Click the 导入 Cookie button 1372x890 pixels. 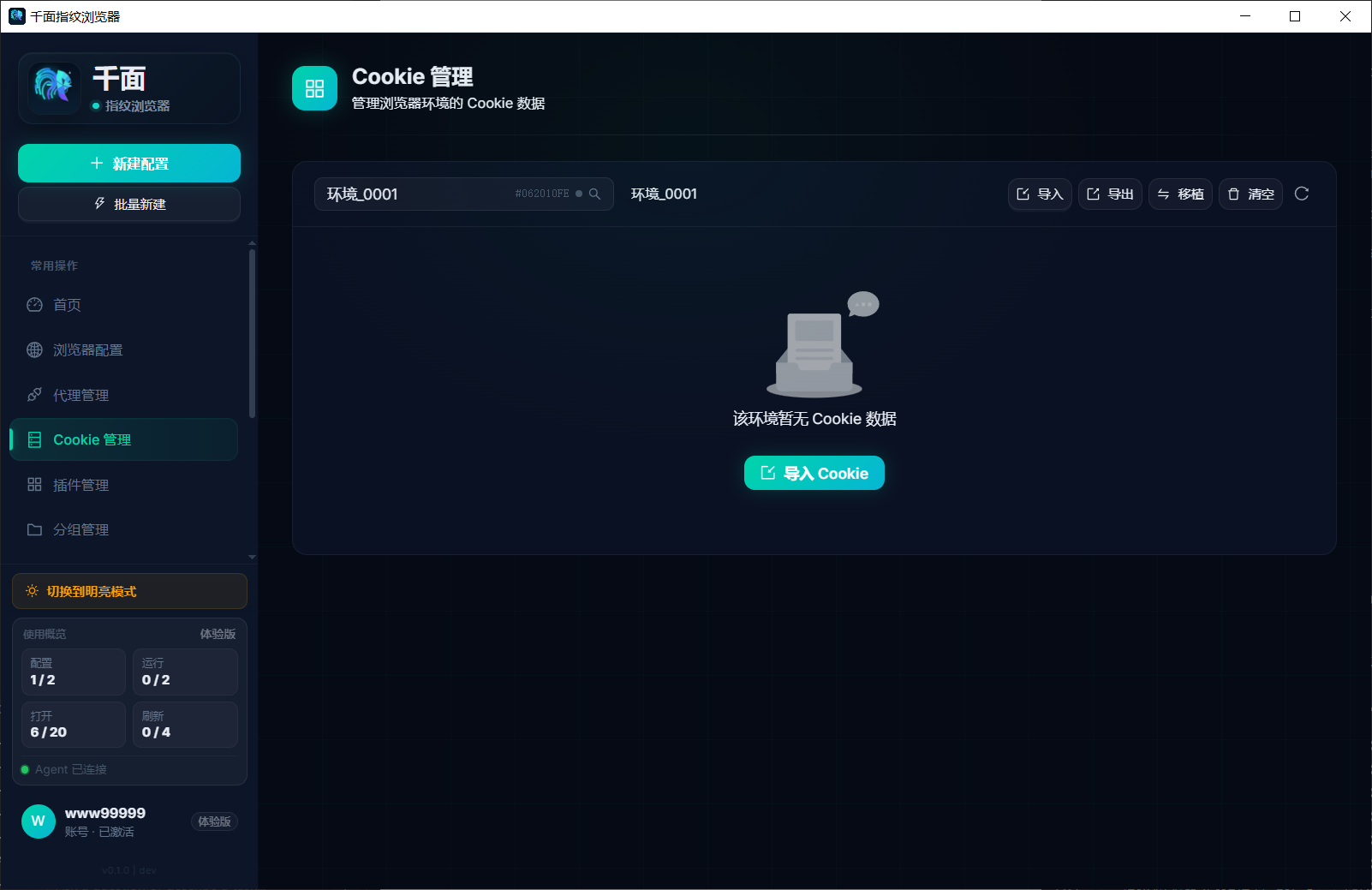814,473
